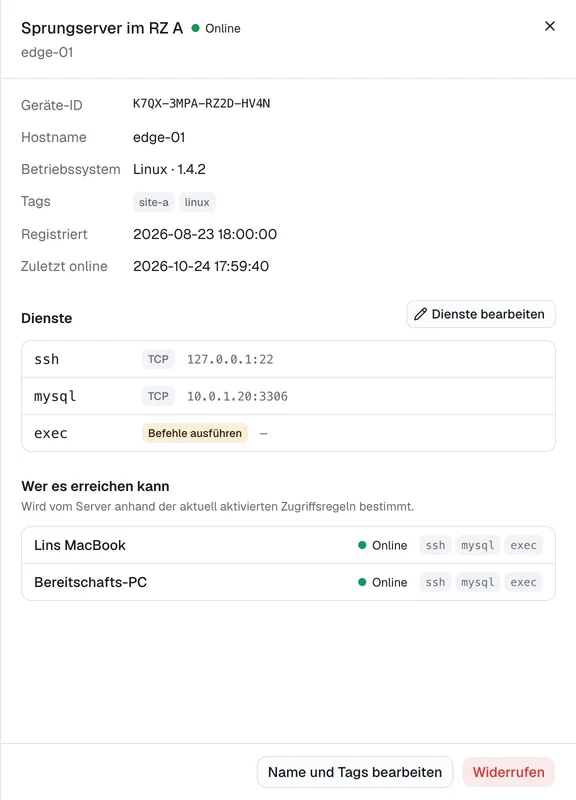Screen dimensions: 576x800
Task: Click the Online status of Bereitschafts-PC
Action: coord(383,582)
